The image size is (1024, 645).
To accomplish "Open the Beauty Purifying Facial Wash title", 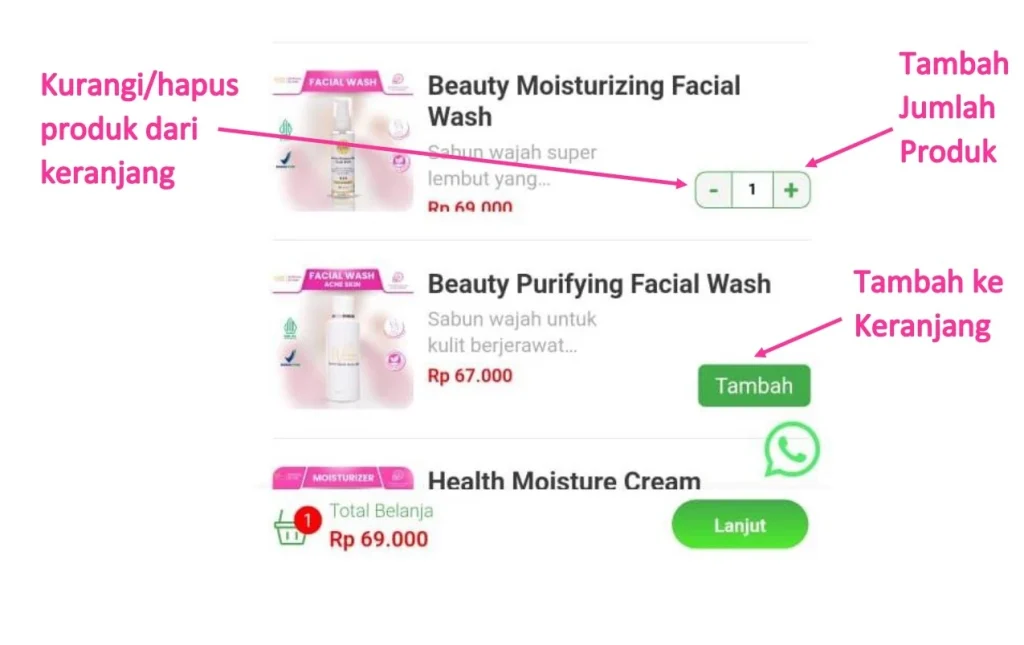I will coord(599,284).
